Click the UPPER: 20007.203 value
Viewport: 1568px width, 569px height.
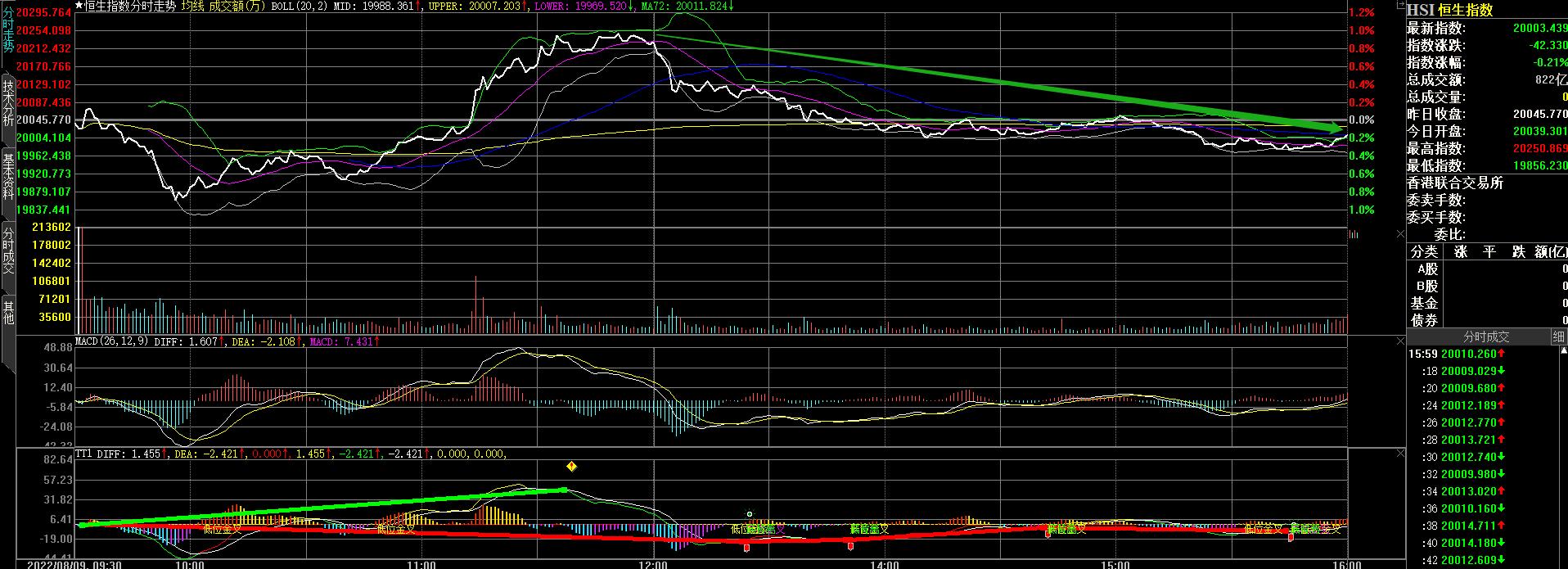477,6
